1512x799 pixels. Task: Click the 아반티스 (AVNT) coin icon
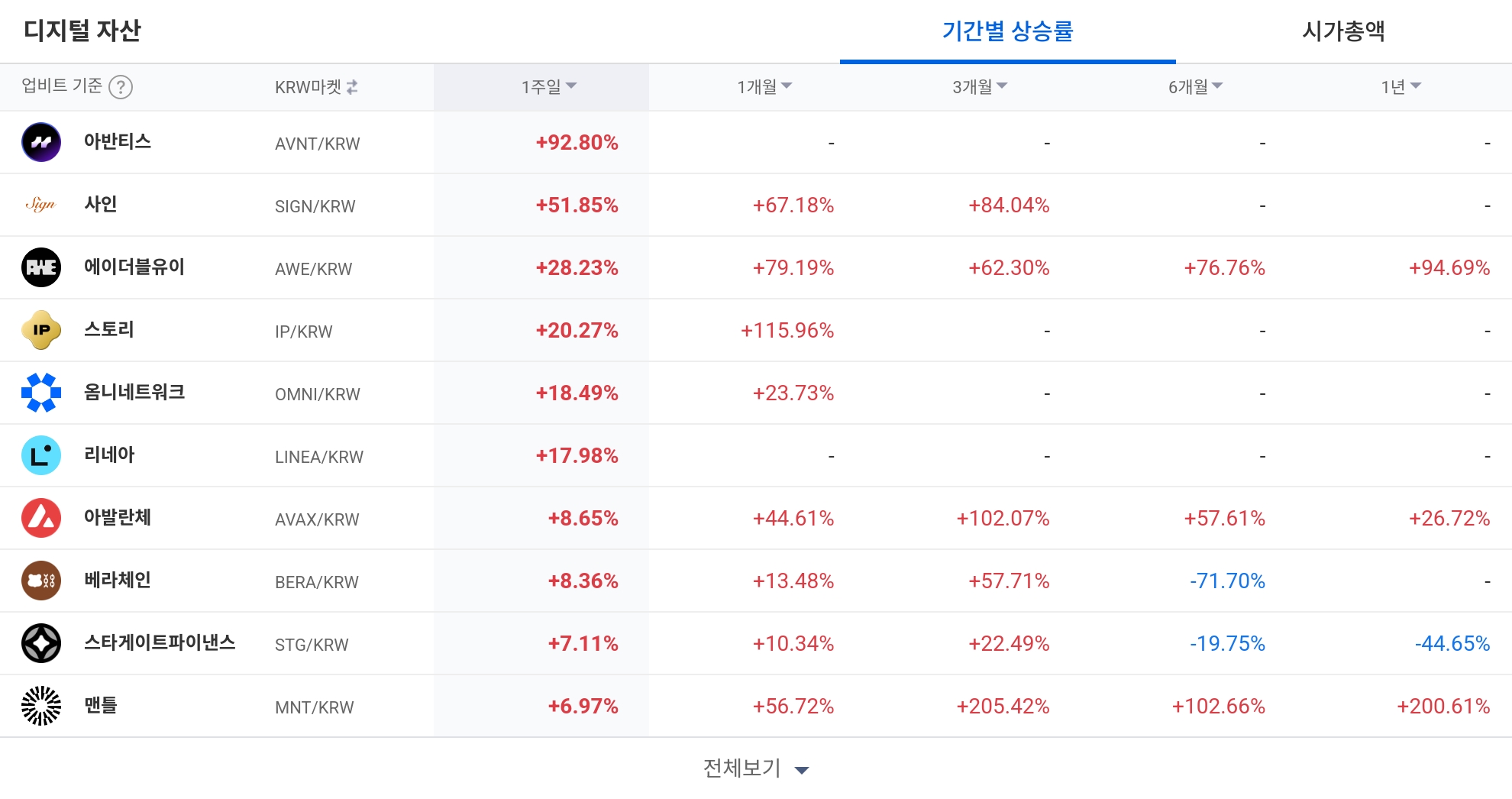tap(41, 142)
